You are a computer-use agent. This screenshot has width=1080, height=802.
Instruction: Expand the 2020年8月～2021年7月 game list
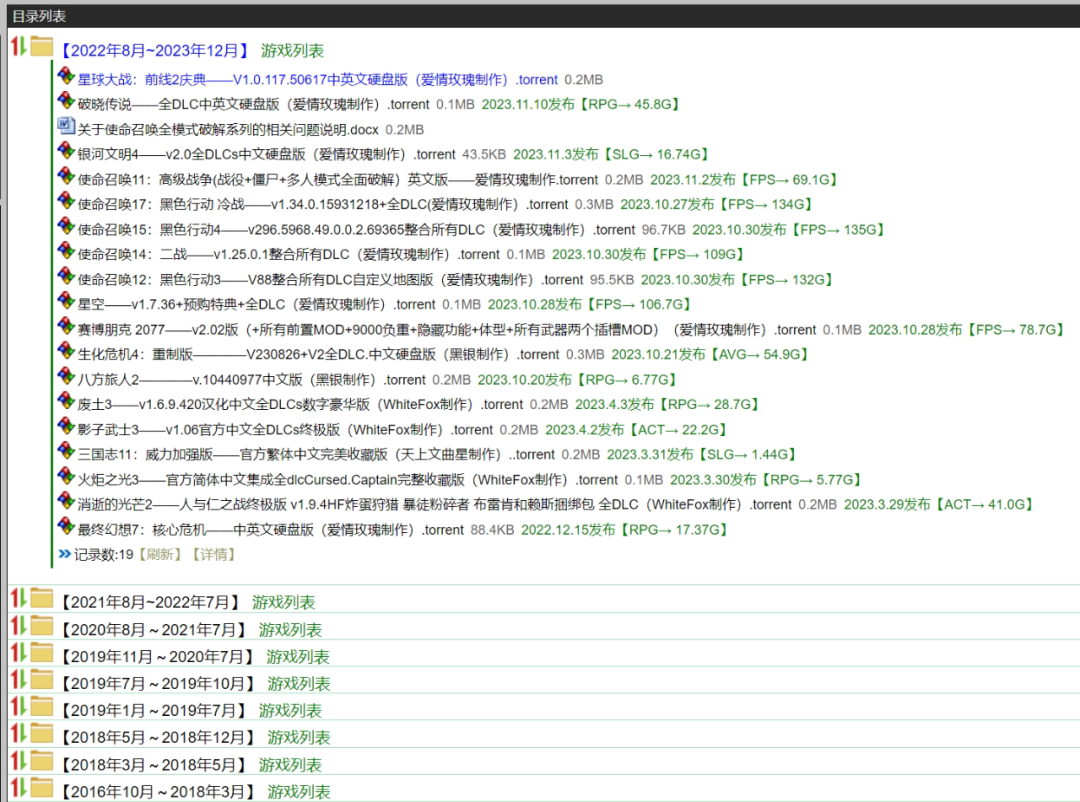pos(17,627)
